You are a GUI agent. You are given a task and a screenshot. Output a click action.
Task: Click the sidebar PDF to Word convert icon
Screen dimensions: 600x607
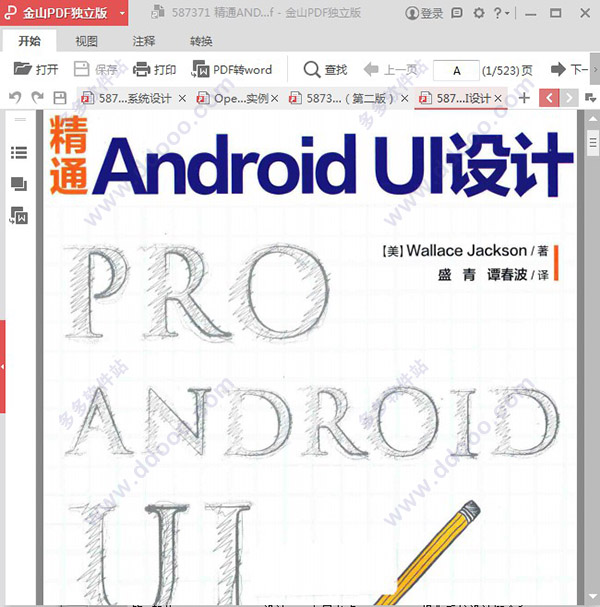pyautogui.click(x=19, y=216)
